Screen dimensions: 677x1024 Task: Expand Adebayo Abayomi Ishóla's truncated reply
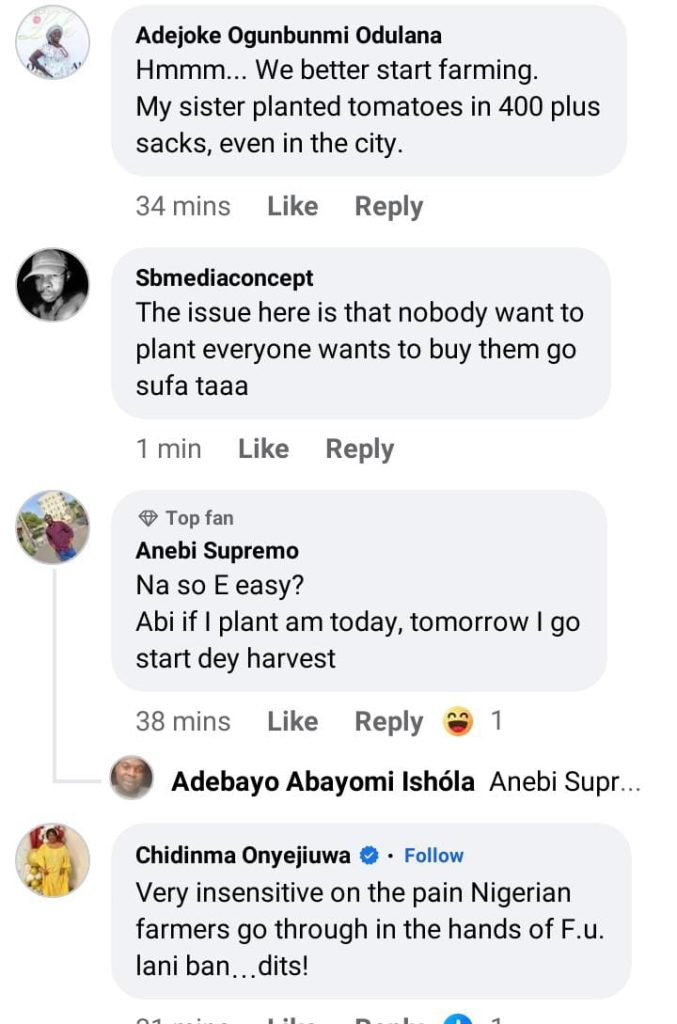coord(564,783)
